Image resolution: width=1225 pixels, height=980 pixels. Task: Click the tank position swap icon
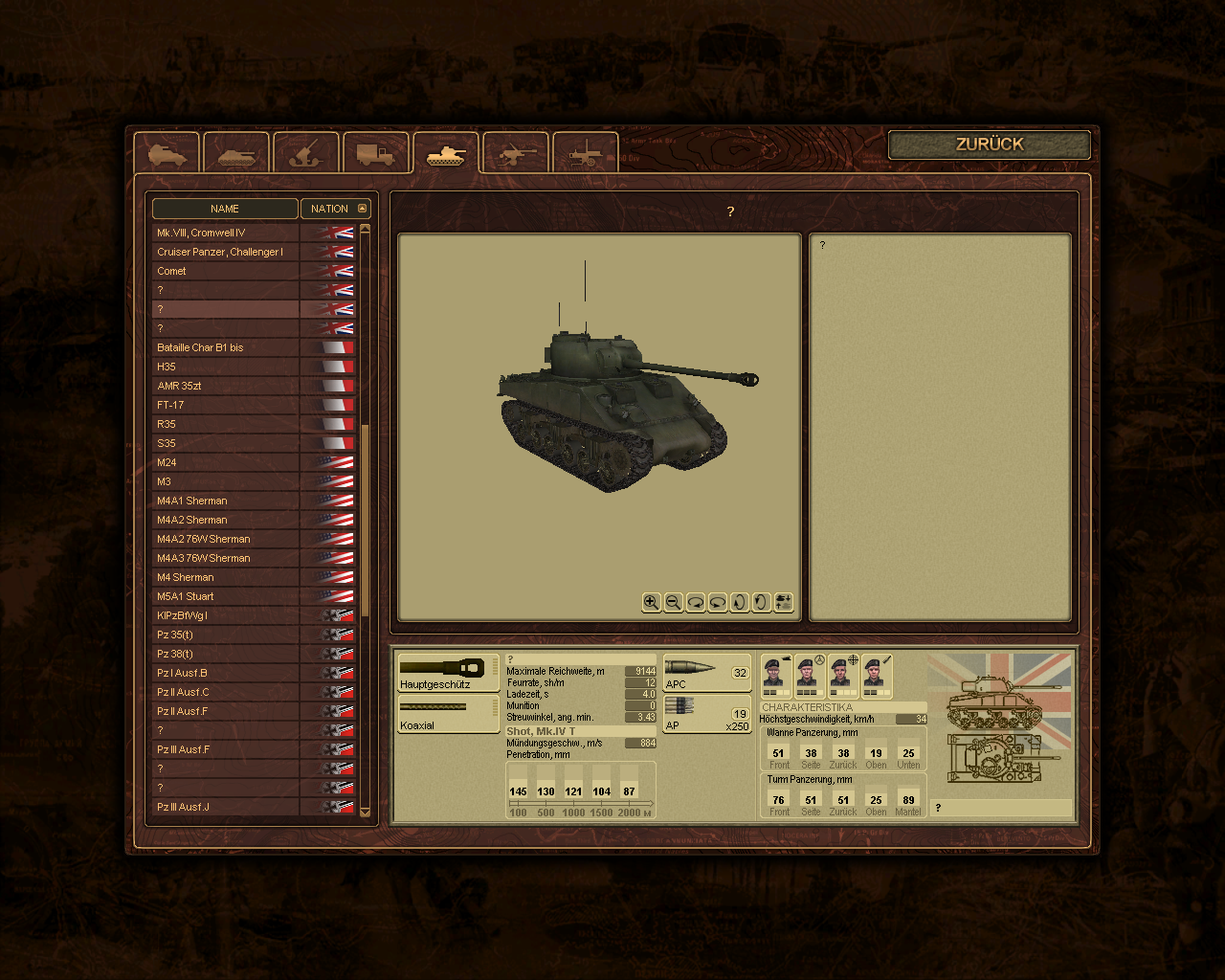[x=783, y=602]
